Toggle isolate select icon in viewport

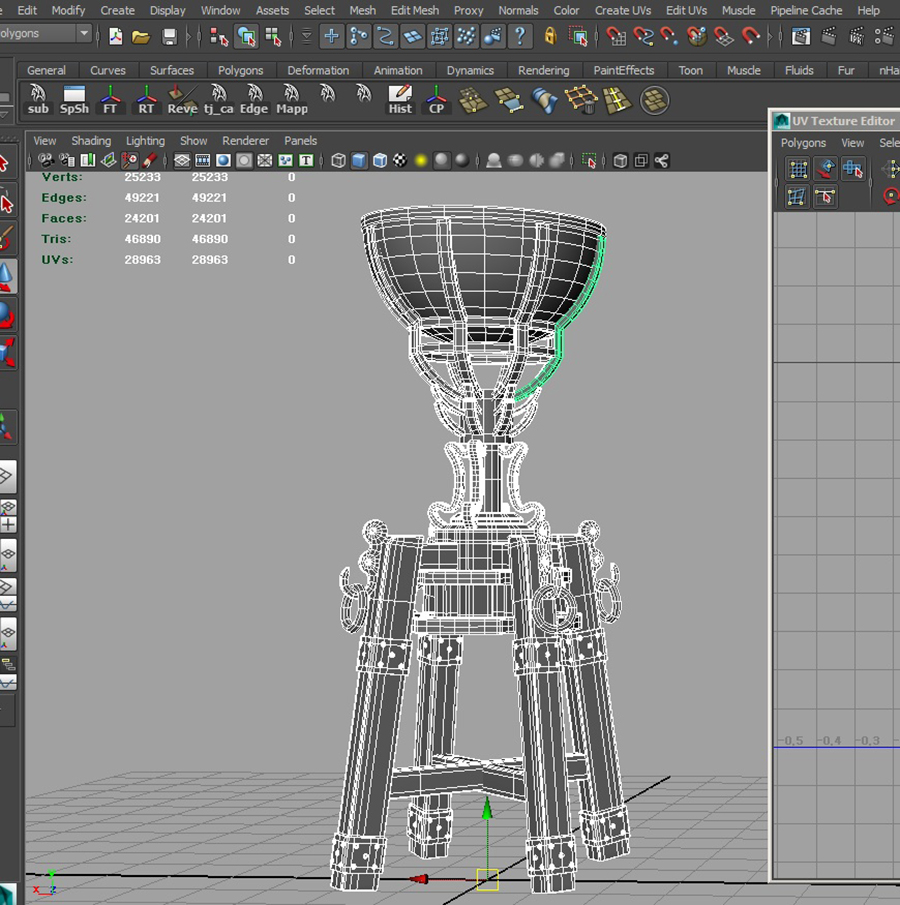[589, 160]
